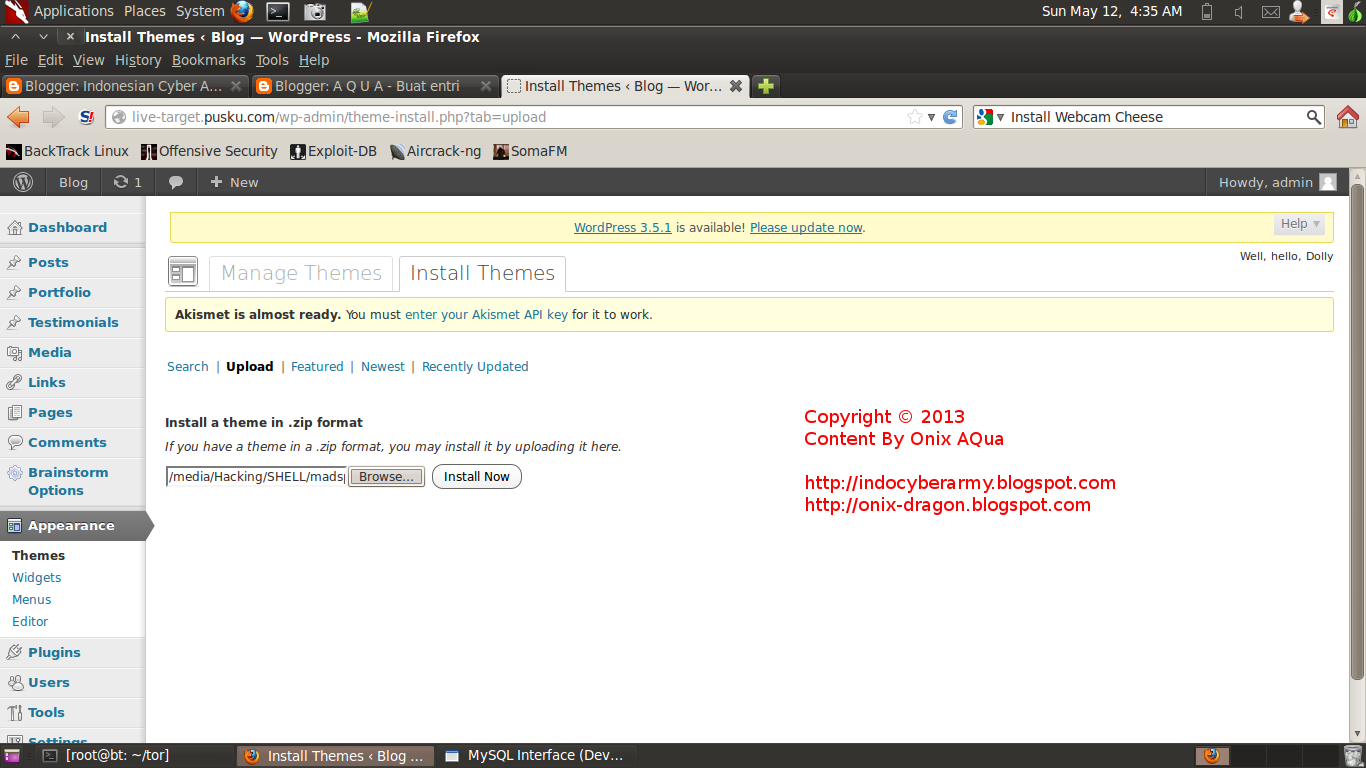
Task: Open screenshot camera icon in top panel
Action: pyautogui.click(x=315, y=12)
